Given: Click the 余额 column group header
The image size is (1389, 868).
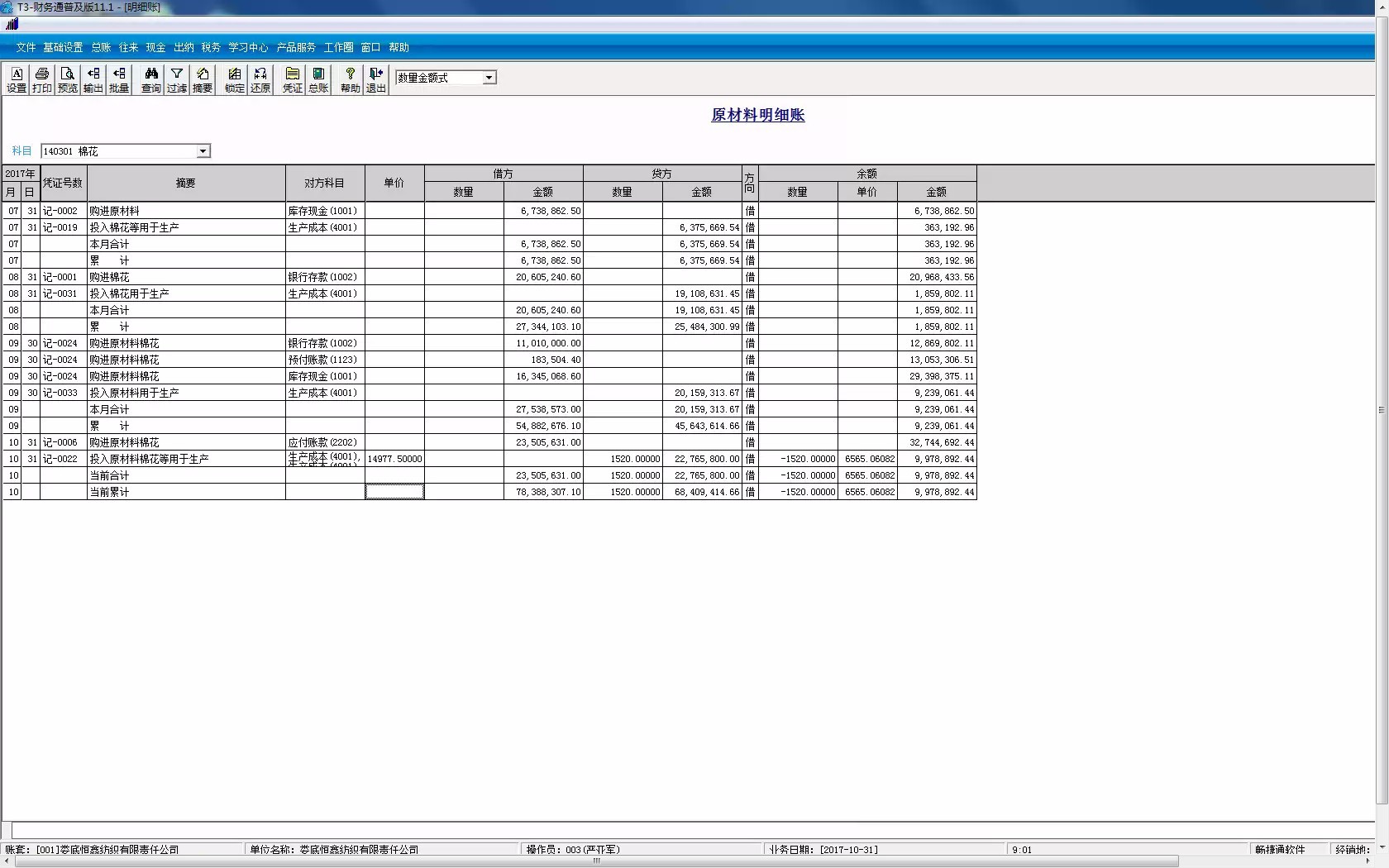Looking at the screenshot, I should 867,174.
